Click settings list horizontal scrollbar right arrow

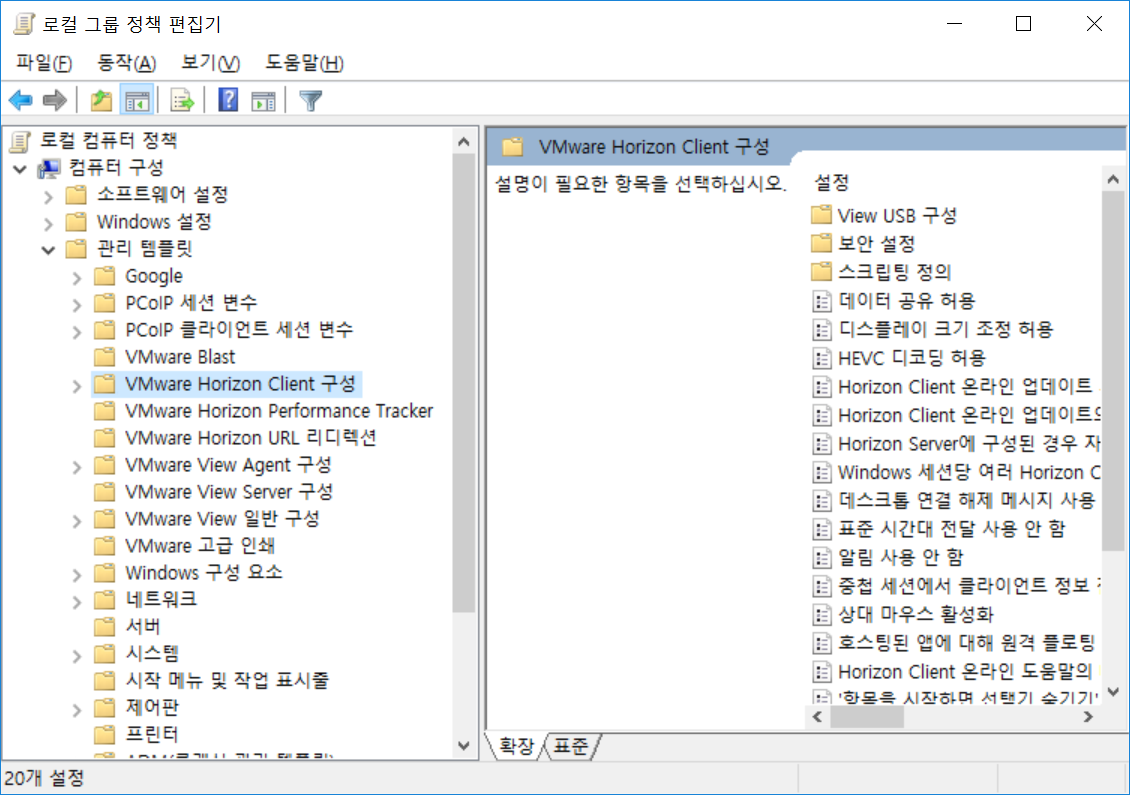pyautogui.click(x=1088, y=717)
